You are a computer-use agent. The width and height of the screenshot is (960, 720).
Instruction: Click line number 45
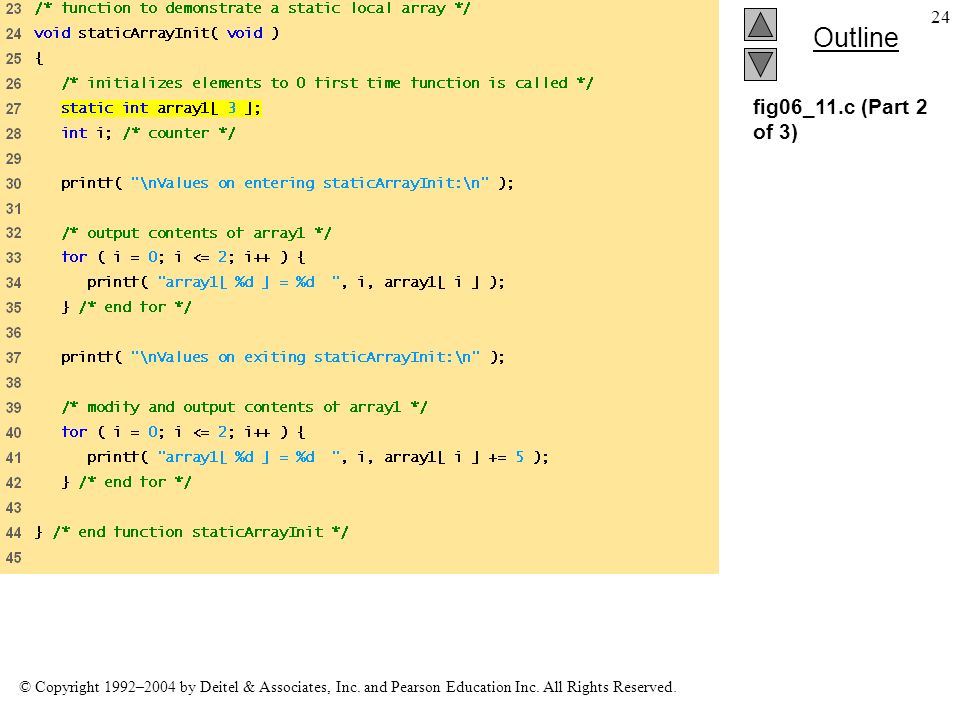(x=13, y=558)
